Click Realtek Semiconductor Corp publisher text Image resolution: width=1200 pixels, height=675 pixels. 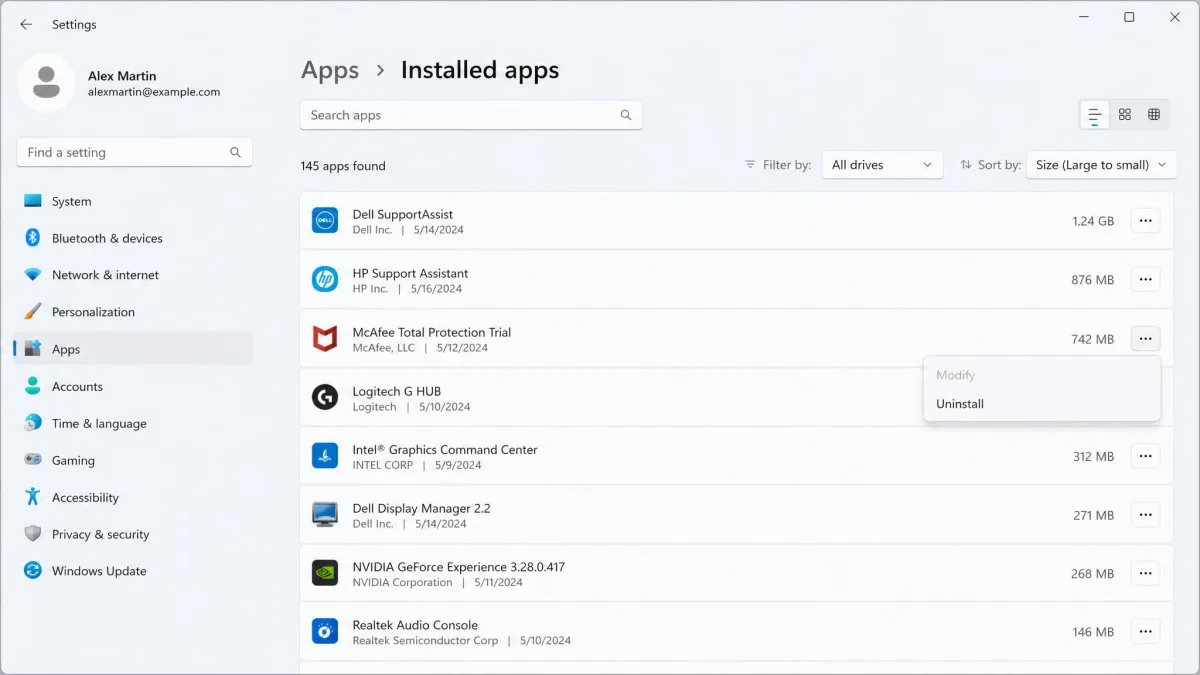pos(425,641)
